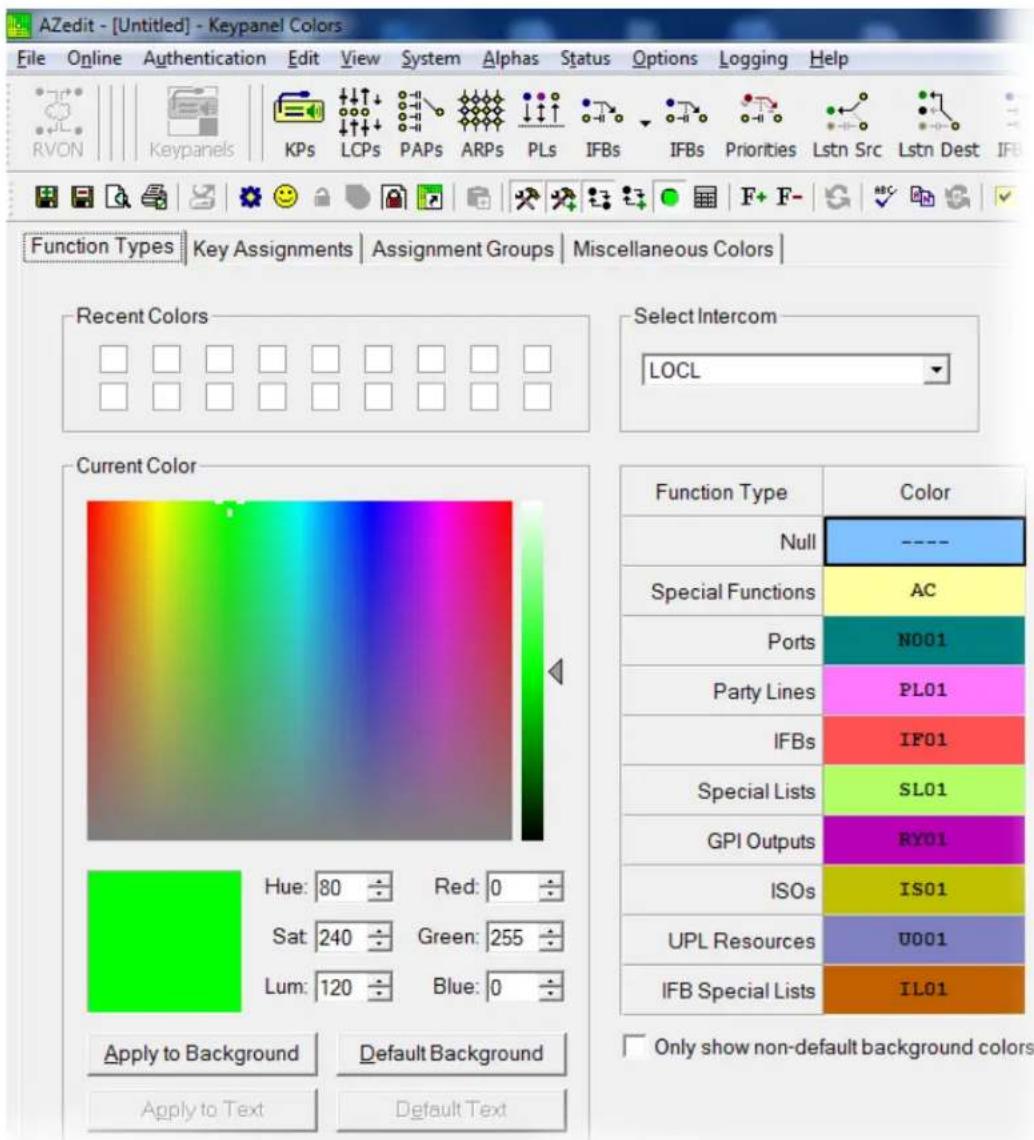The height and width of the screenshot is (1140, 1034).
Task: Click the grayed Default Text button
Action: tap(451, 1109)
